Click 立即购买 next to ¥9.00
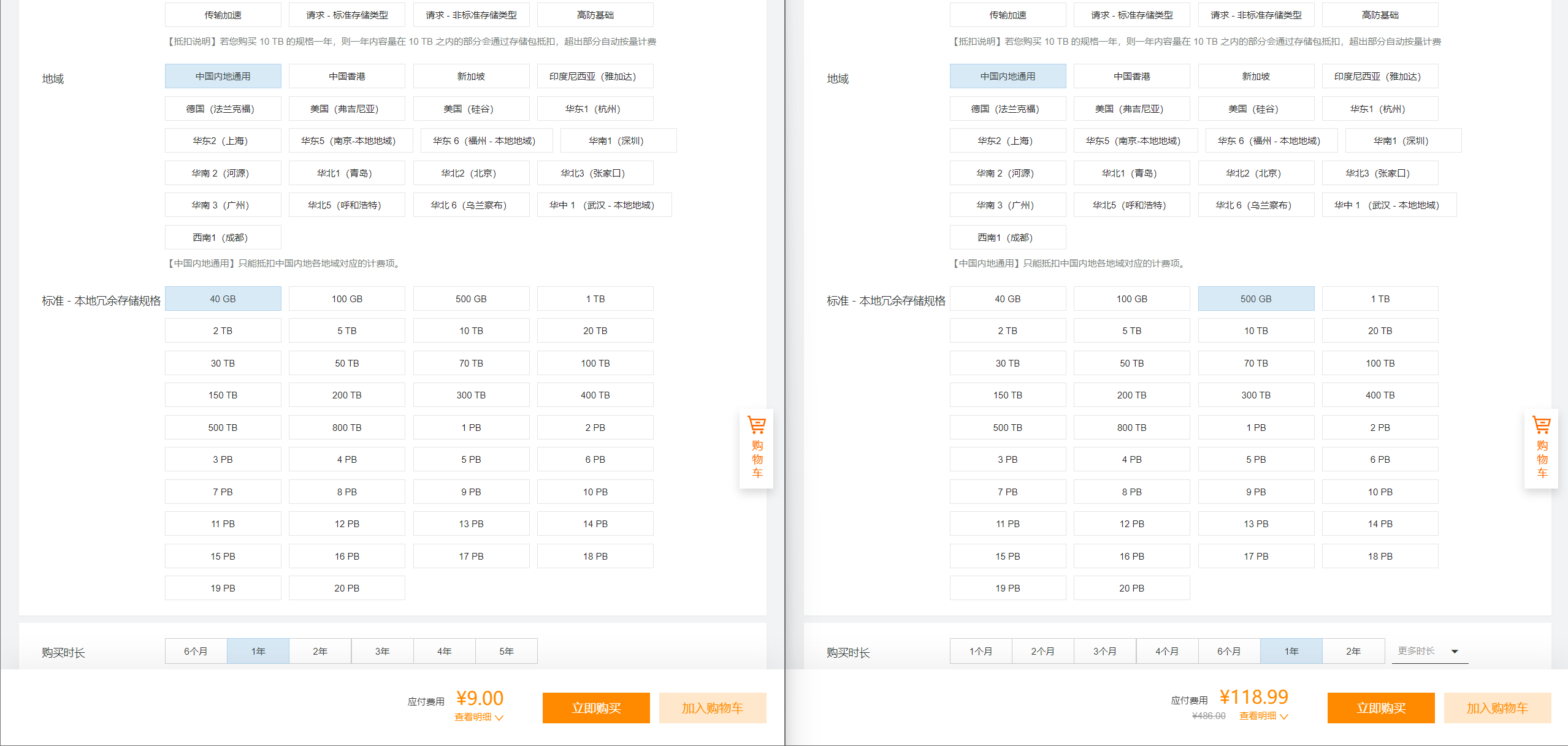 (595, 708)
